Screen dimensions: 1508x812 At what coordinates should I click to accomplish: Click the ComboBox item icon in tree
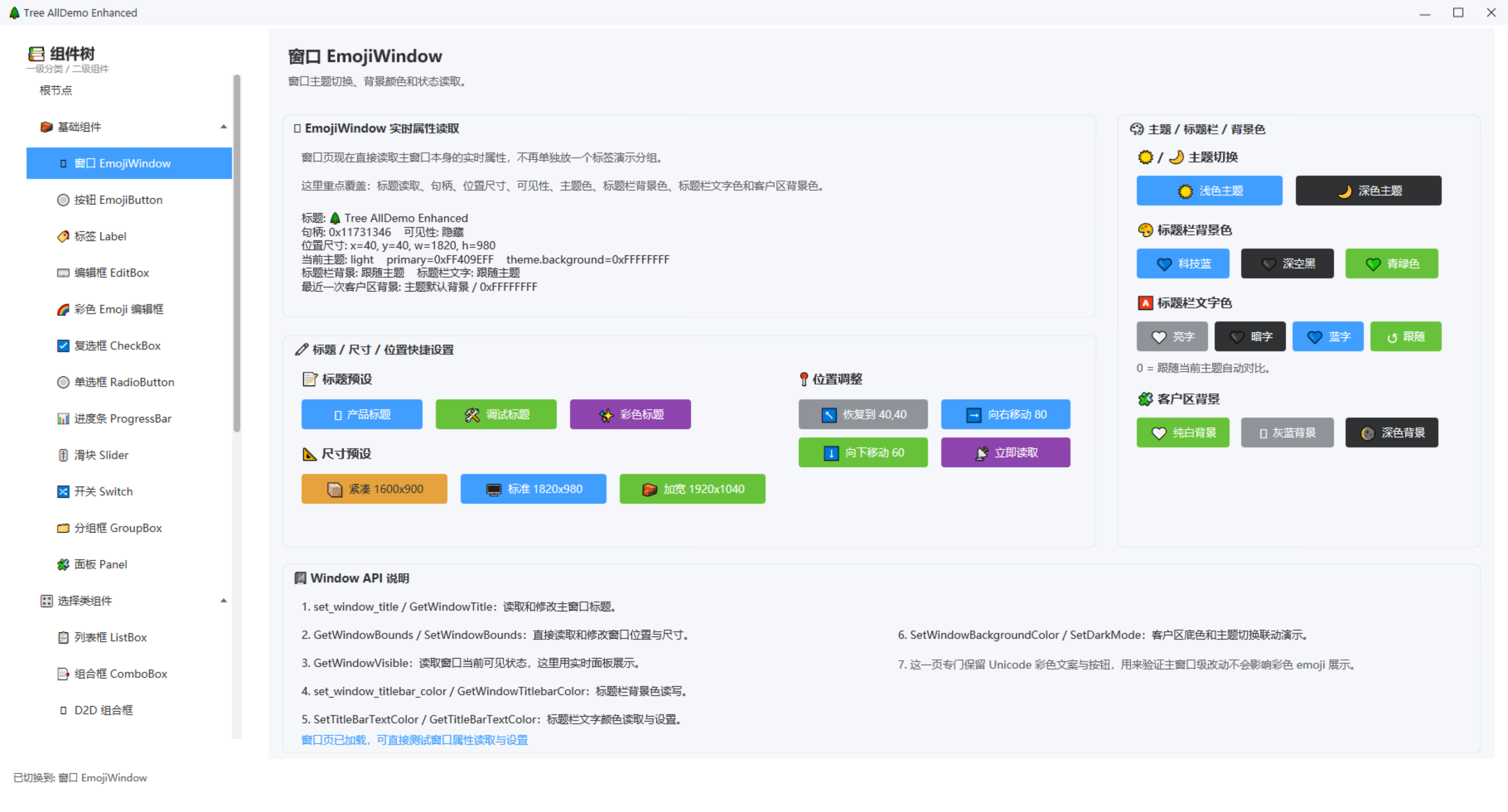[x=62, y=674]
